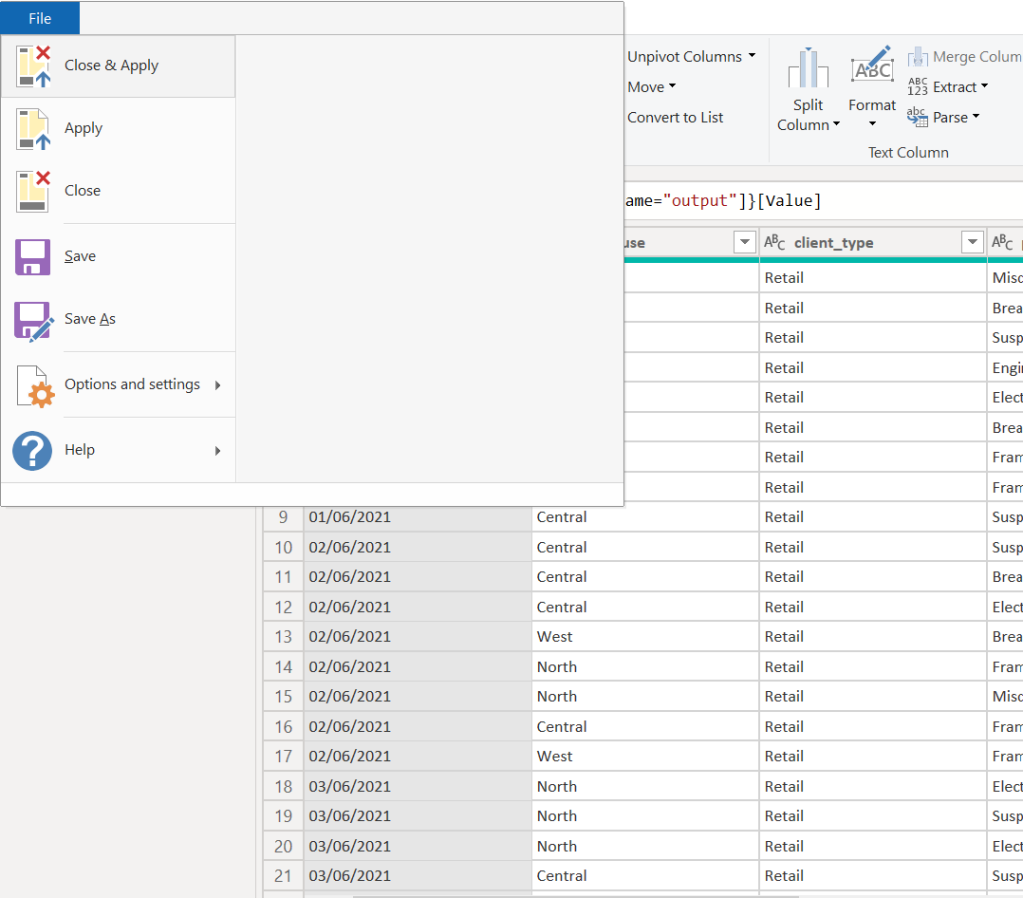Click the Merge Columns icon
The width and height of the screenshot is (1023, 898).
pyautogui.click(x=917, y=57)
